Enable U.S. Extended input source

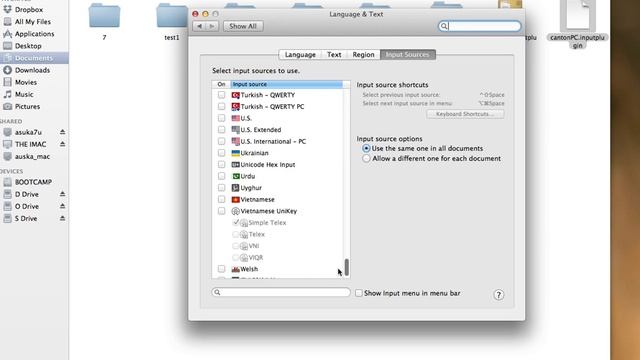[221, 129]
